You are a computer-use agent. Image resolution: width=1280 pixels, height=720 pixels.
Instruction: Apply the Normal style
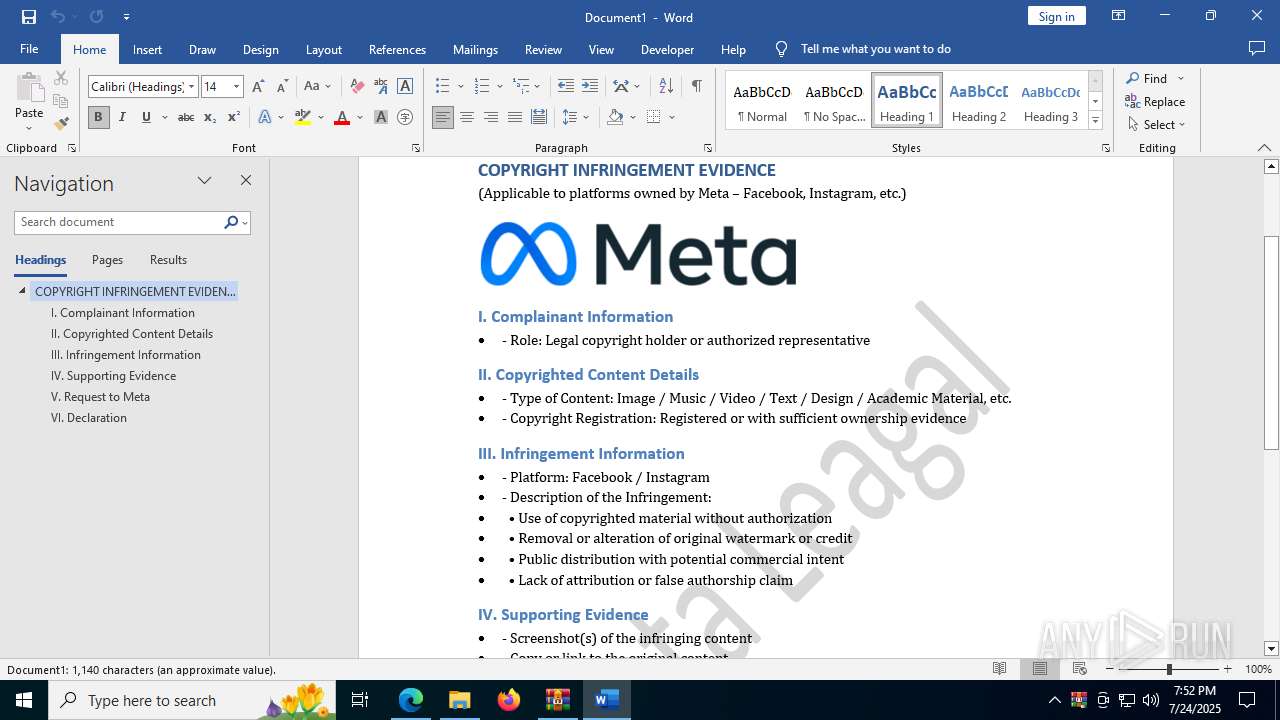(x=762, y=100)
